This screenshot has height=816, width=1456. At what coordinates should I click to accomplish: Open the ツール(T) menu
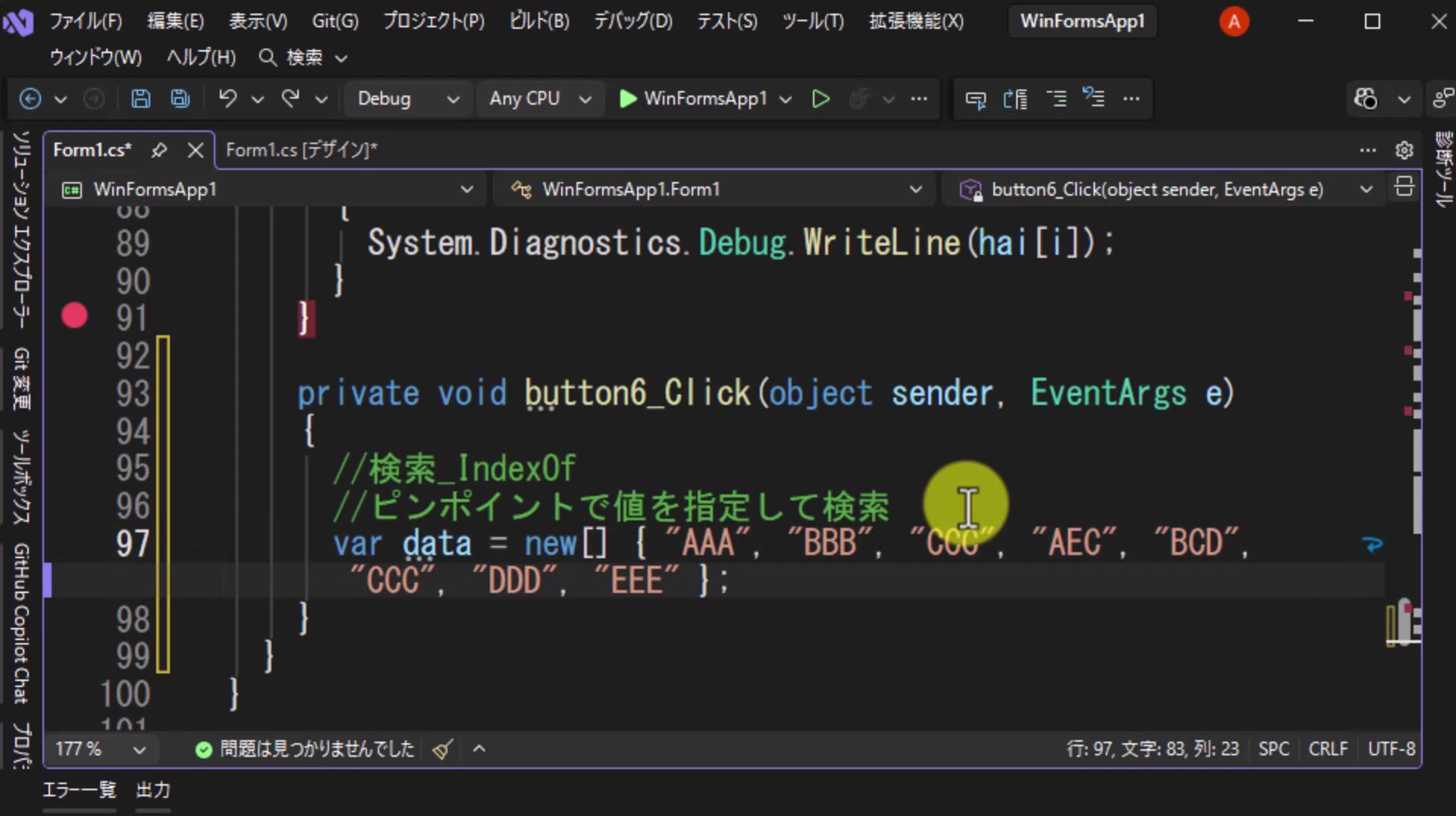point(813,21)
